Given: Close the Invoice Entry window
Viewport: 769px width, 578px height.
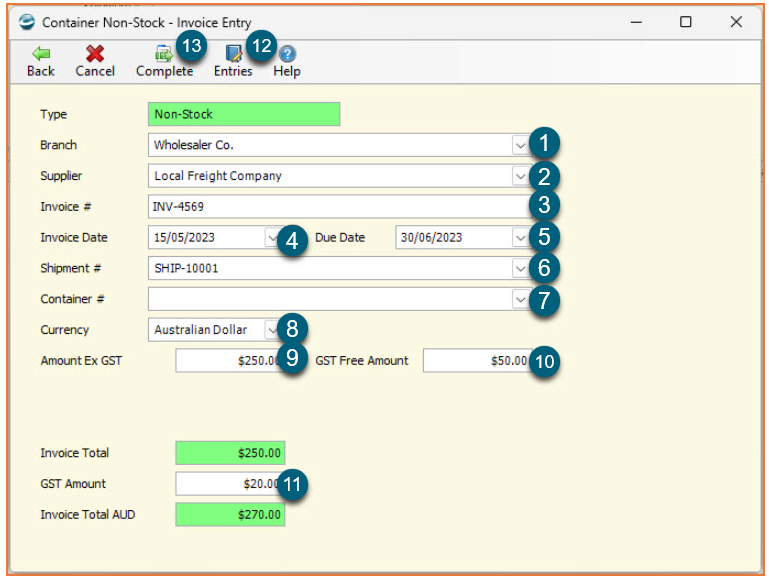Looking at the screenshot, I should click(736, 22).
